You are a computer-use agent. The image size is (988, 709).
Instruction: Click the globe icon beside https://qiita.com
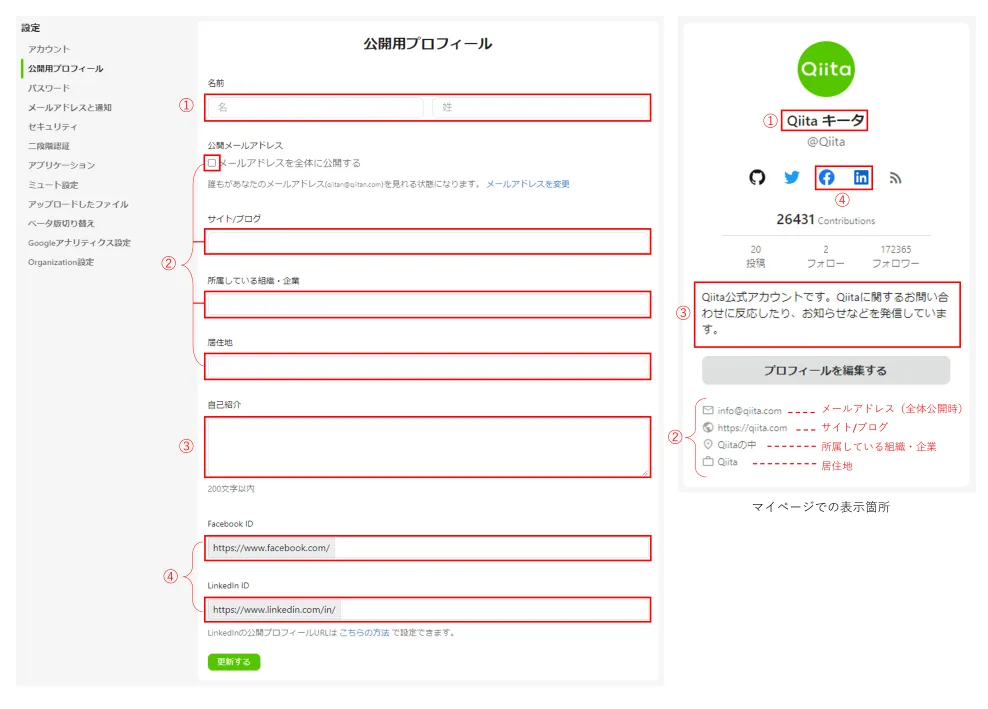click(708, 427)
